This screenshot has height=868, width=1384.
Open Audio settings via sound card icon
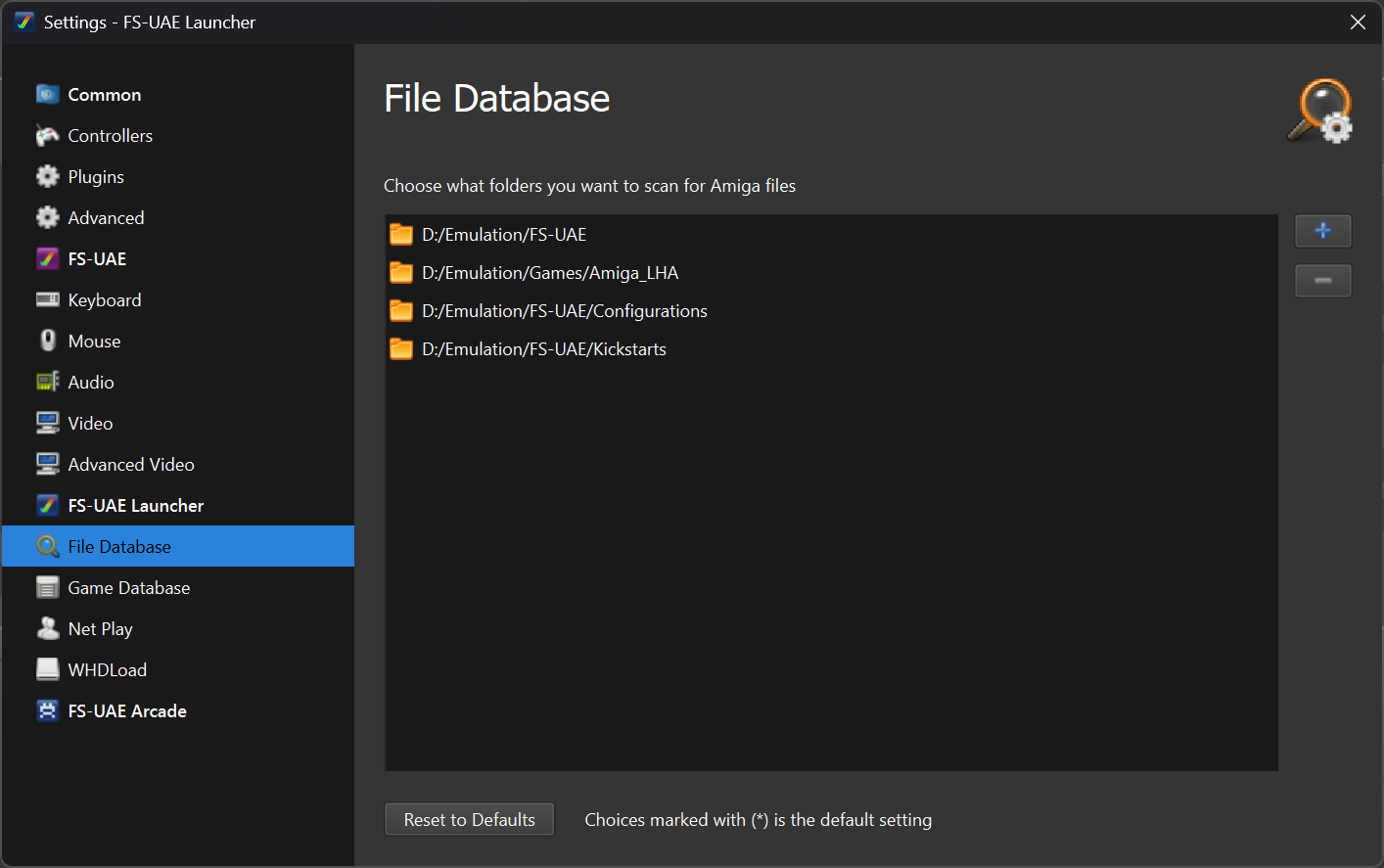47,382
